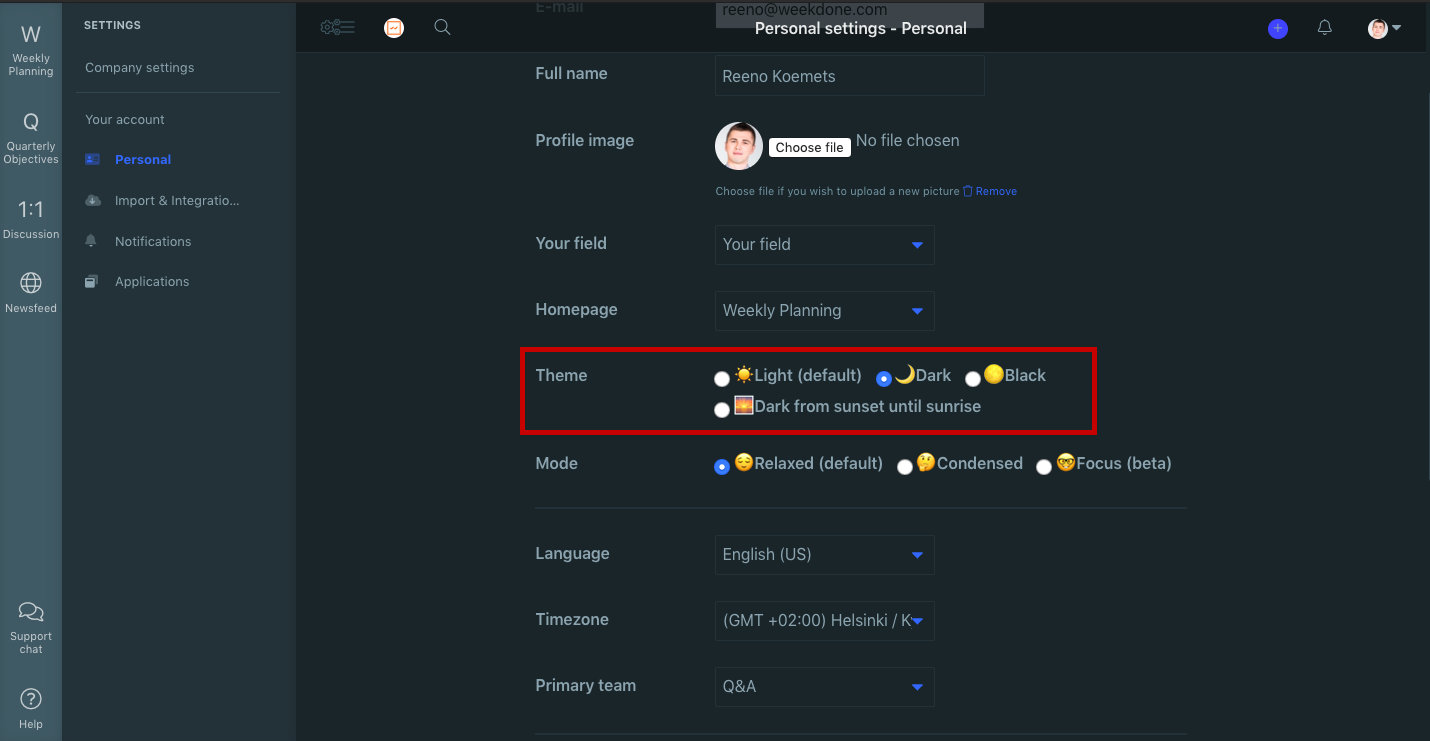Click inside the Full name input field

coord(849,75)
